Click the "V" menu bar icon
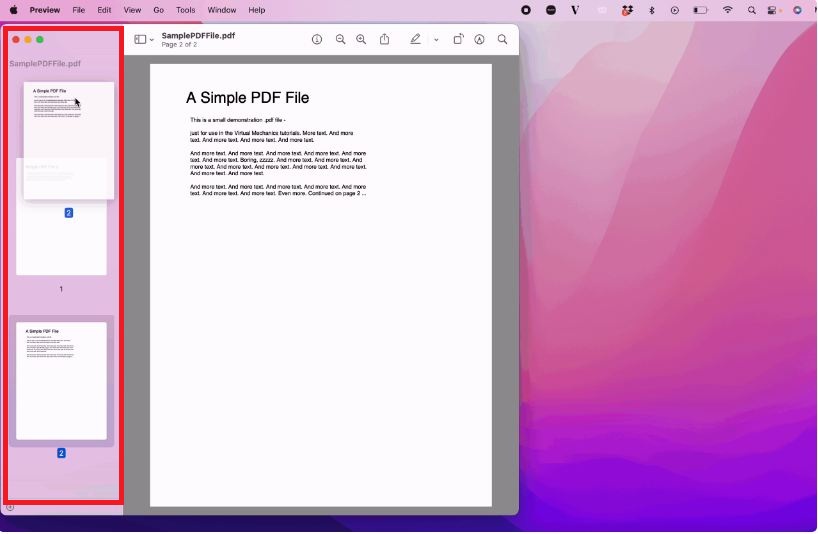 575,10
